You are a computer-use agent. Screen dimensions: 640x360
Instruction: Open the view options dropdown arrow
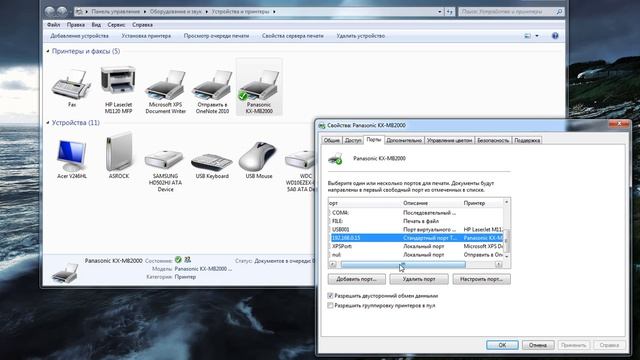pyautogui.click(x=537, y=36)
